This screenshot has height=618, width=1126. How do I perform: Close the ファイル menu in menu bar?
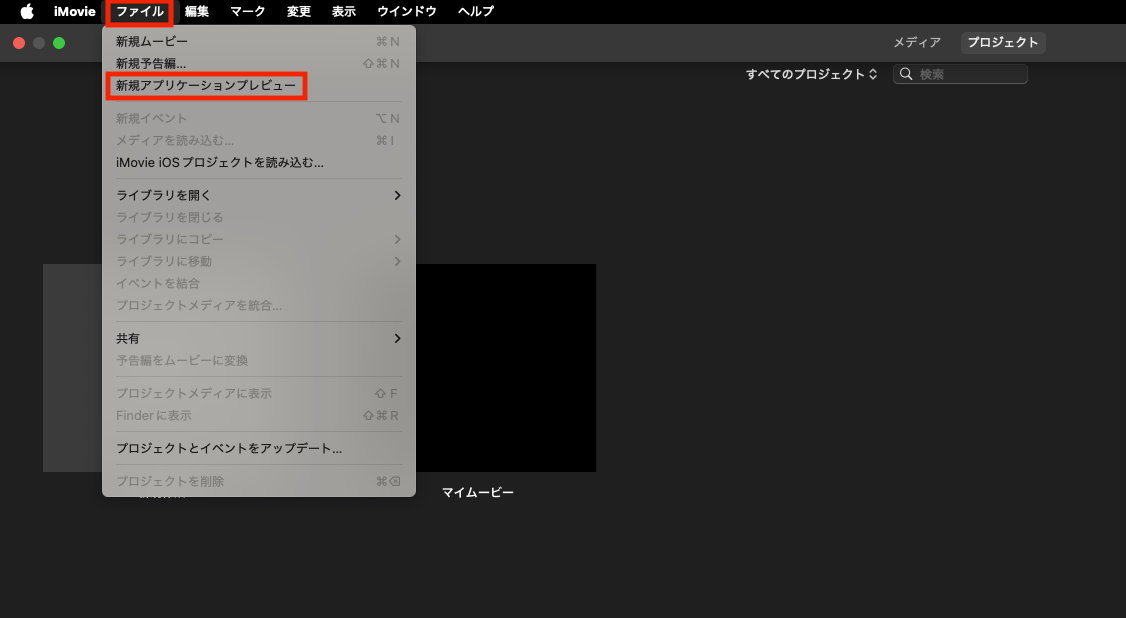coord(140,11)
